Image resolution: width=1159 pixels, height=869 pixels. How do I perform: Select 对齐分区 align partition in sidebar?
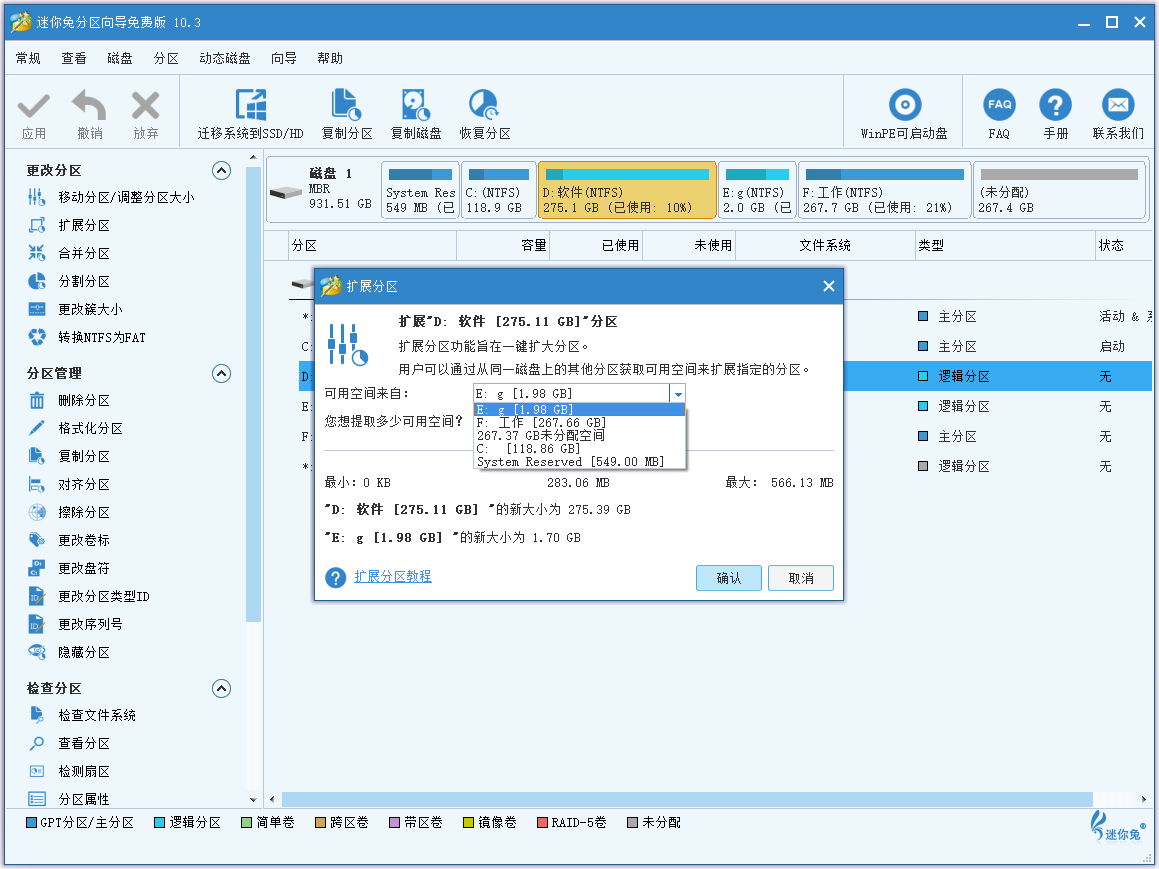pyautogui.click(x=69, y=485)
